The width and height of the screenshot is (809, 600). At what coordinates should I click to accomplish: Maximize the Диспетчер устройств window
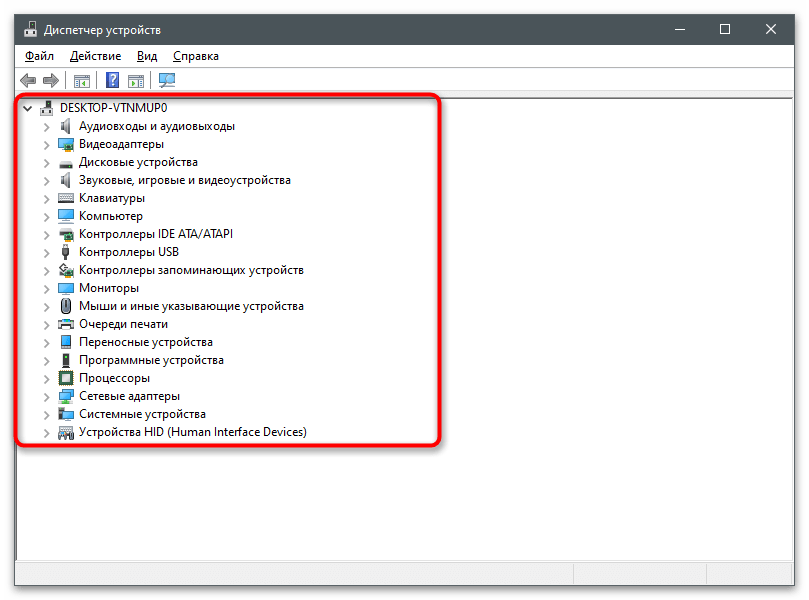pos(725,29)
